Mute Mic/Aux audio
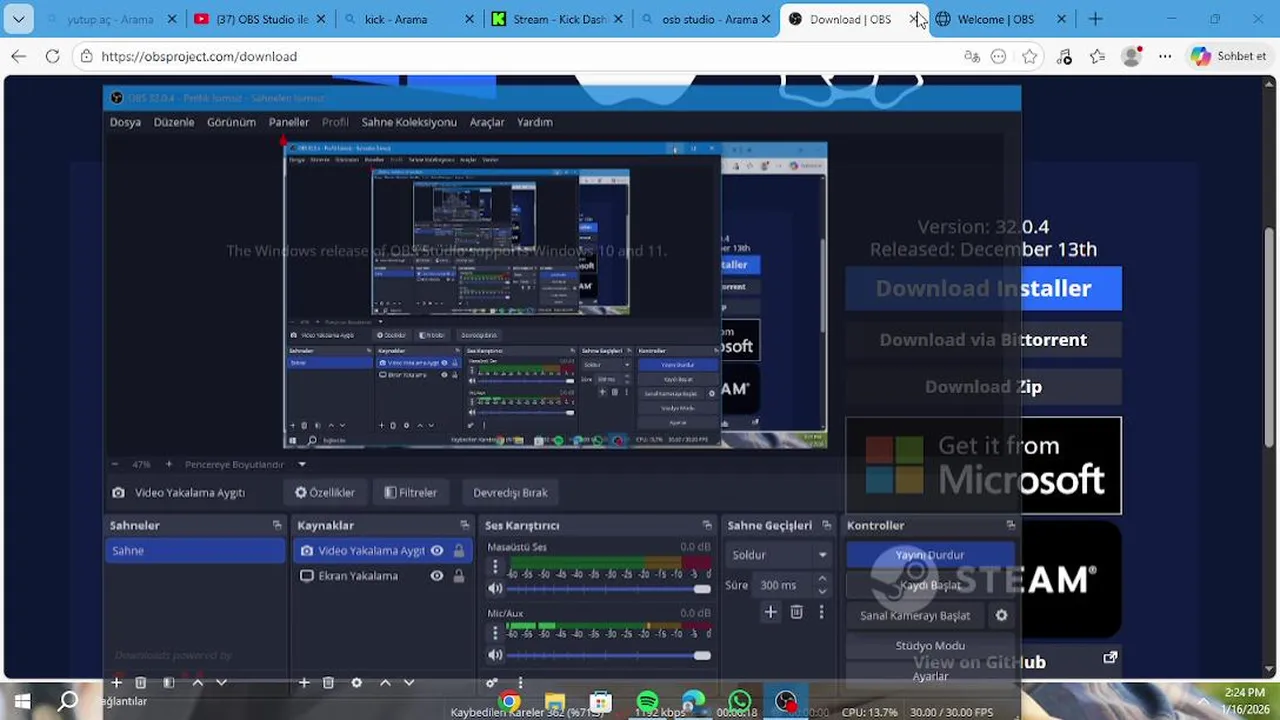This screenshot has width=1280, height=720. (495, 655)
